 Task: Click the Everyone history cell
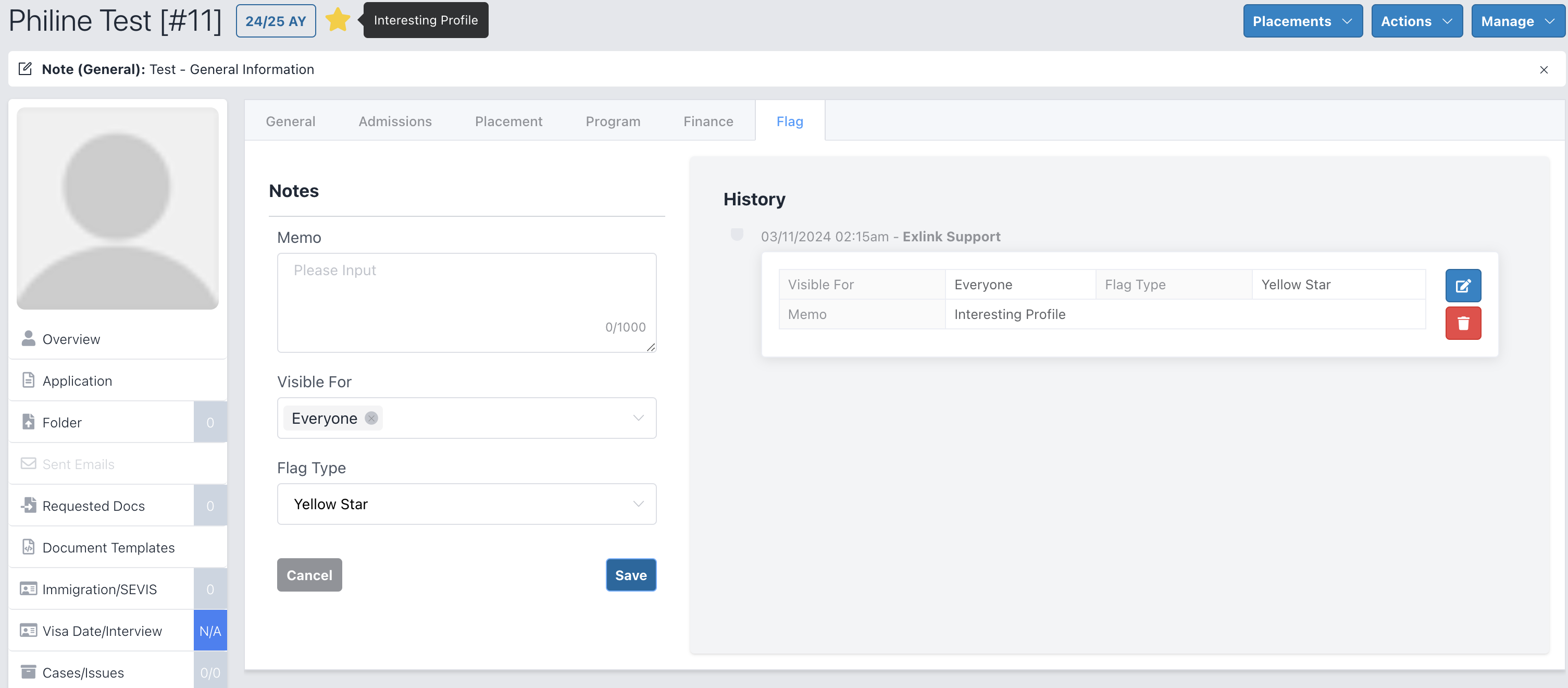(1020, 285)
